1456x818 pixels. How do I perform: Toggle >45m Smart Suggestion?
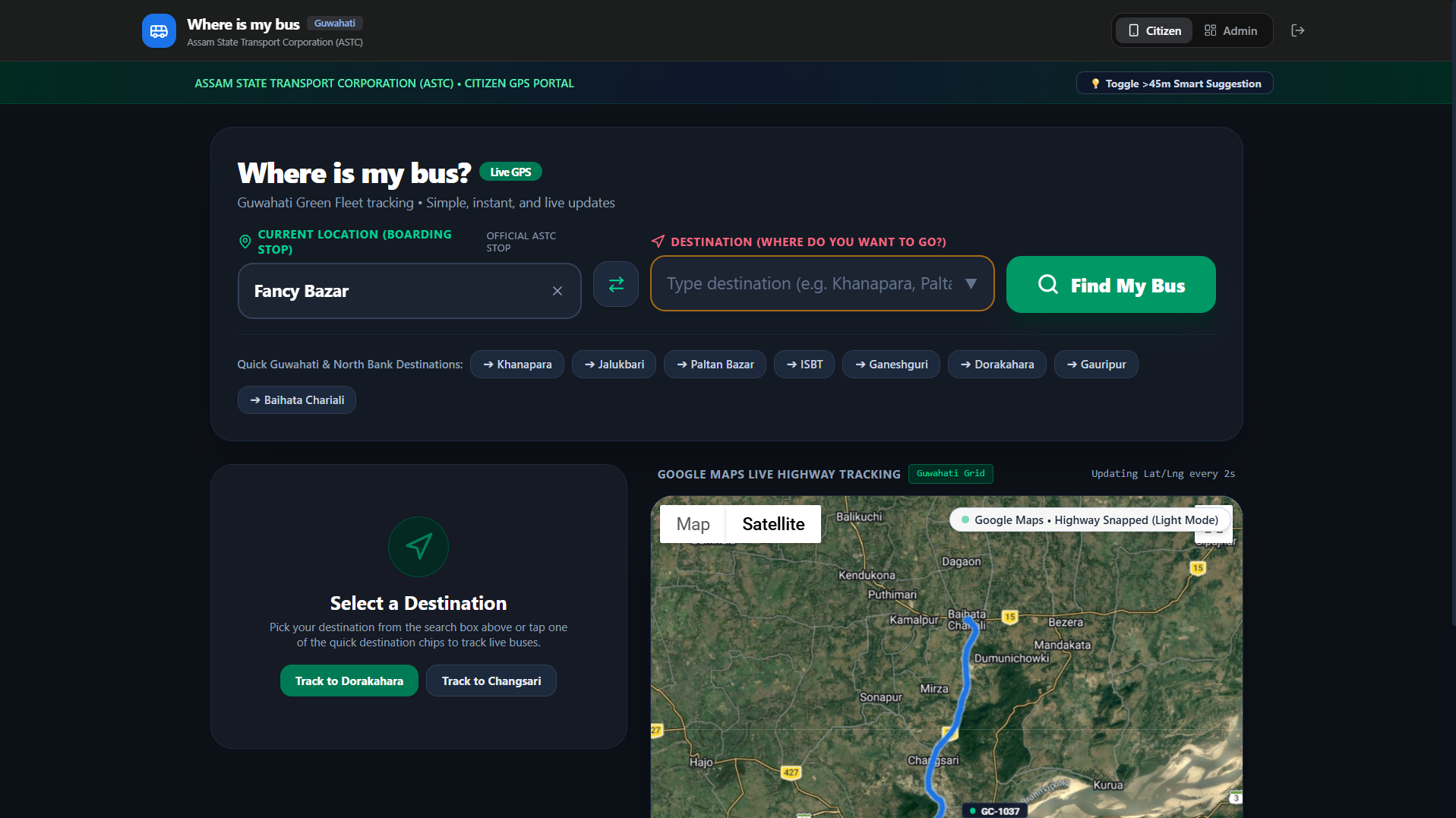coord(1175,84)
